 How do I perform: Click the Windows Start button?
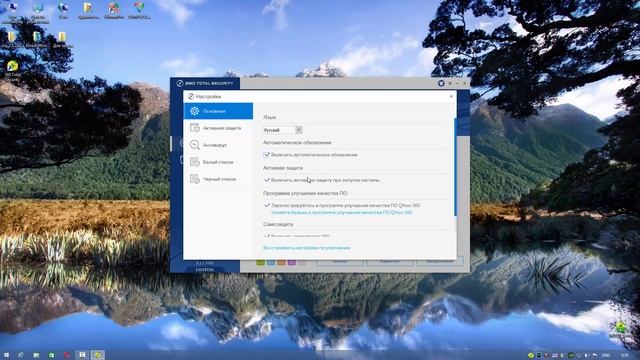(6, 355)
